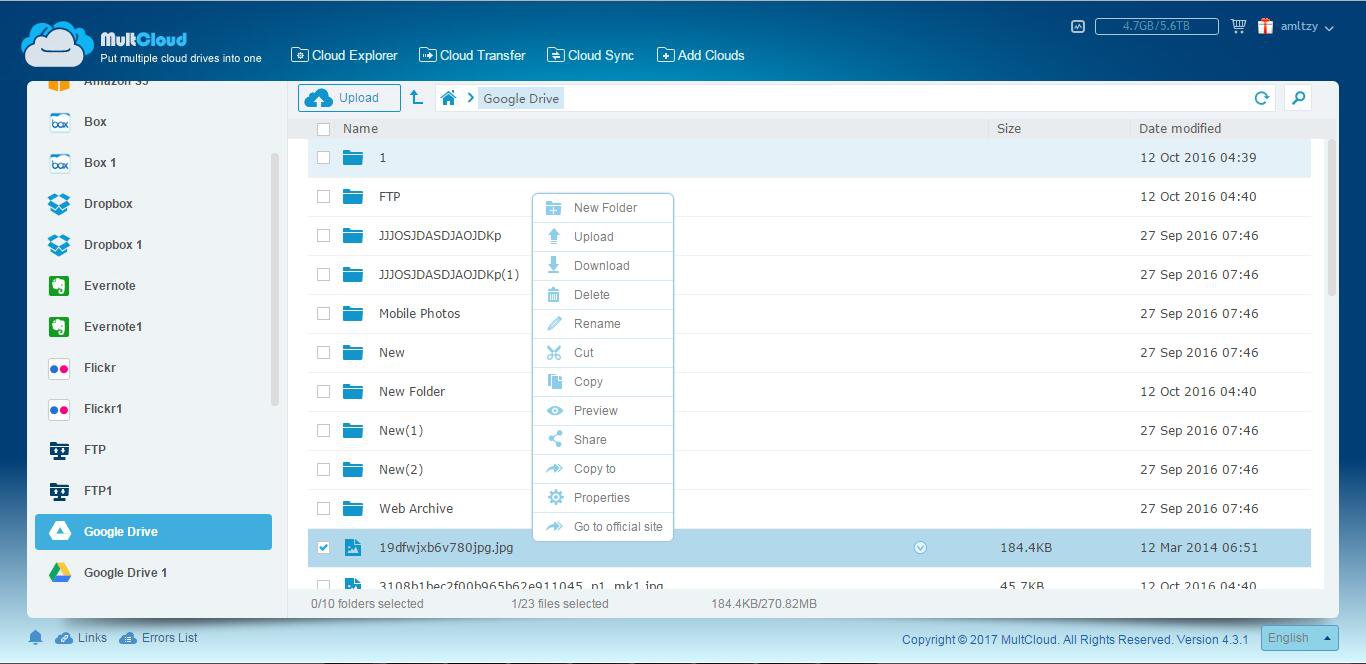
Task: Open the amltzy account dropdown
Action: pyautogui.click(x=1307, y=27)
